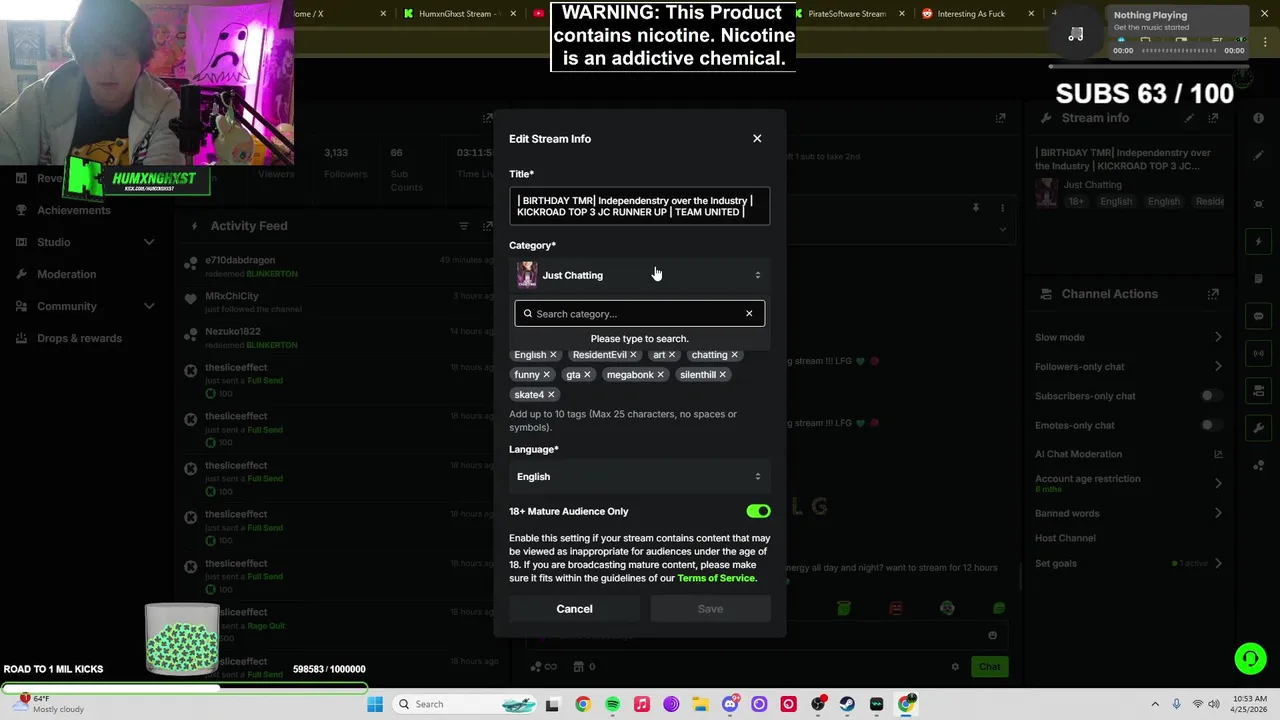This screenshot has width=1280, height=720.
Task: Pop out the Channel Actions panel
Action: [x=1213, y=294]
